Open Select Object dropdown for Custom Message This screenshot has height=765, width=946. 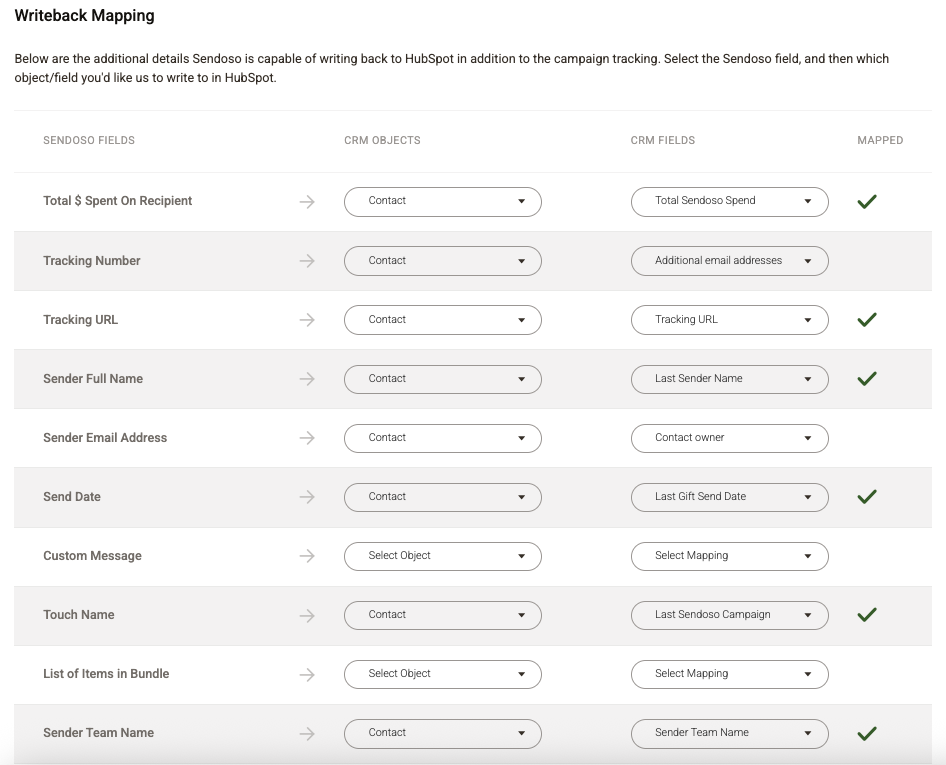[x=443, y=556]
